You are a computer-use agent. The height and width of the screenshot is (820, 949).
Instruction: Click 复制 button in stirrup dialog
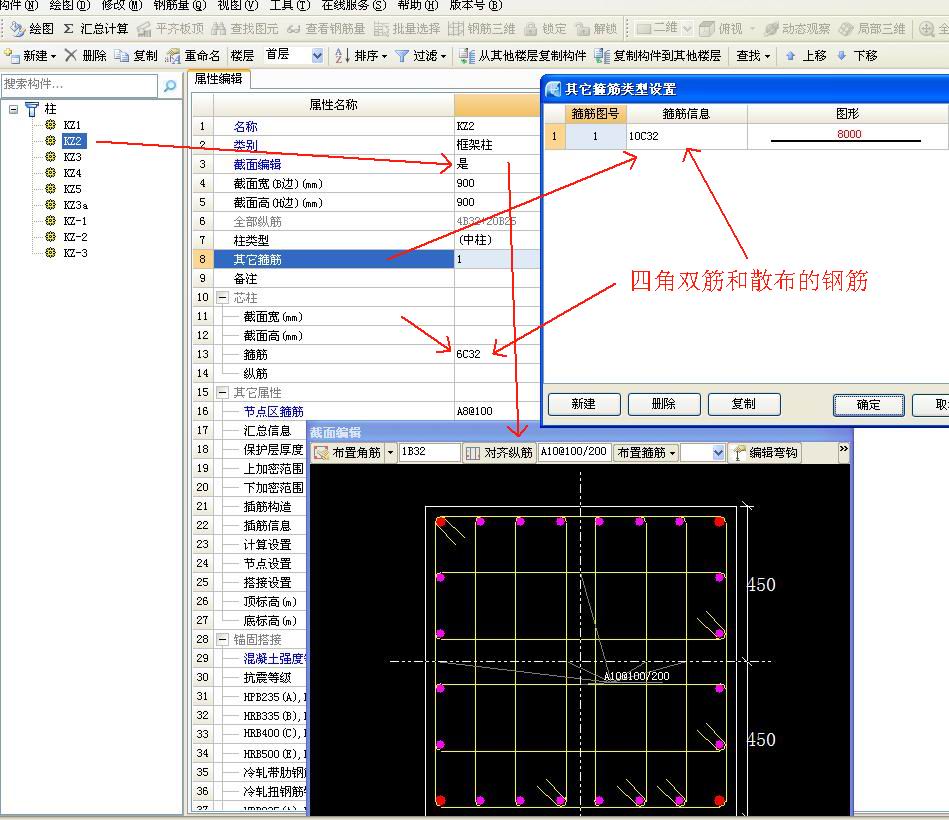pyautogui.click(x=744, y=404)
